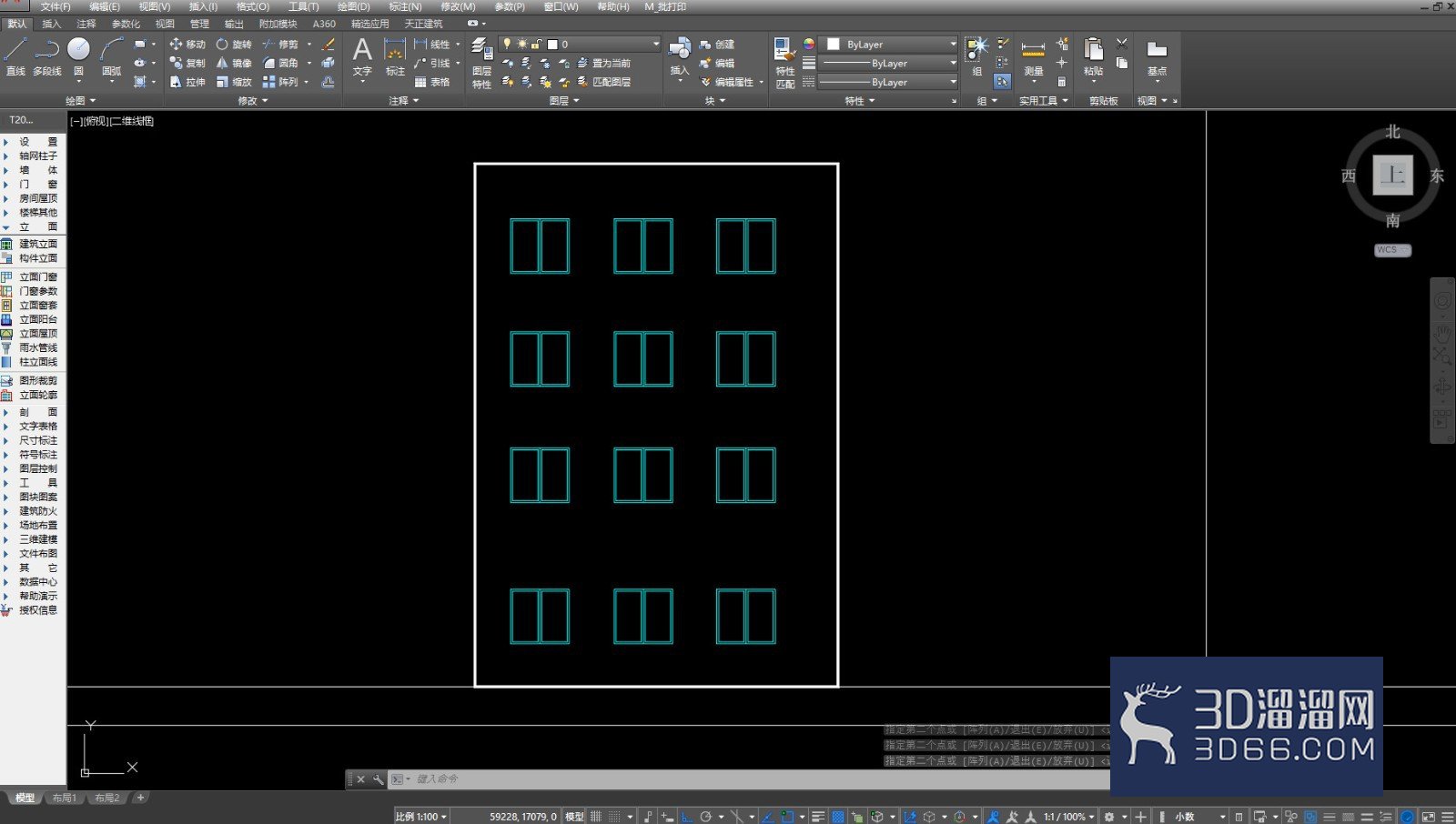
Task: Toggle lineweight display in status bar
Action: (818, 816)
